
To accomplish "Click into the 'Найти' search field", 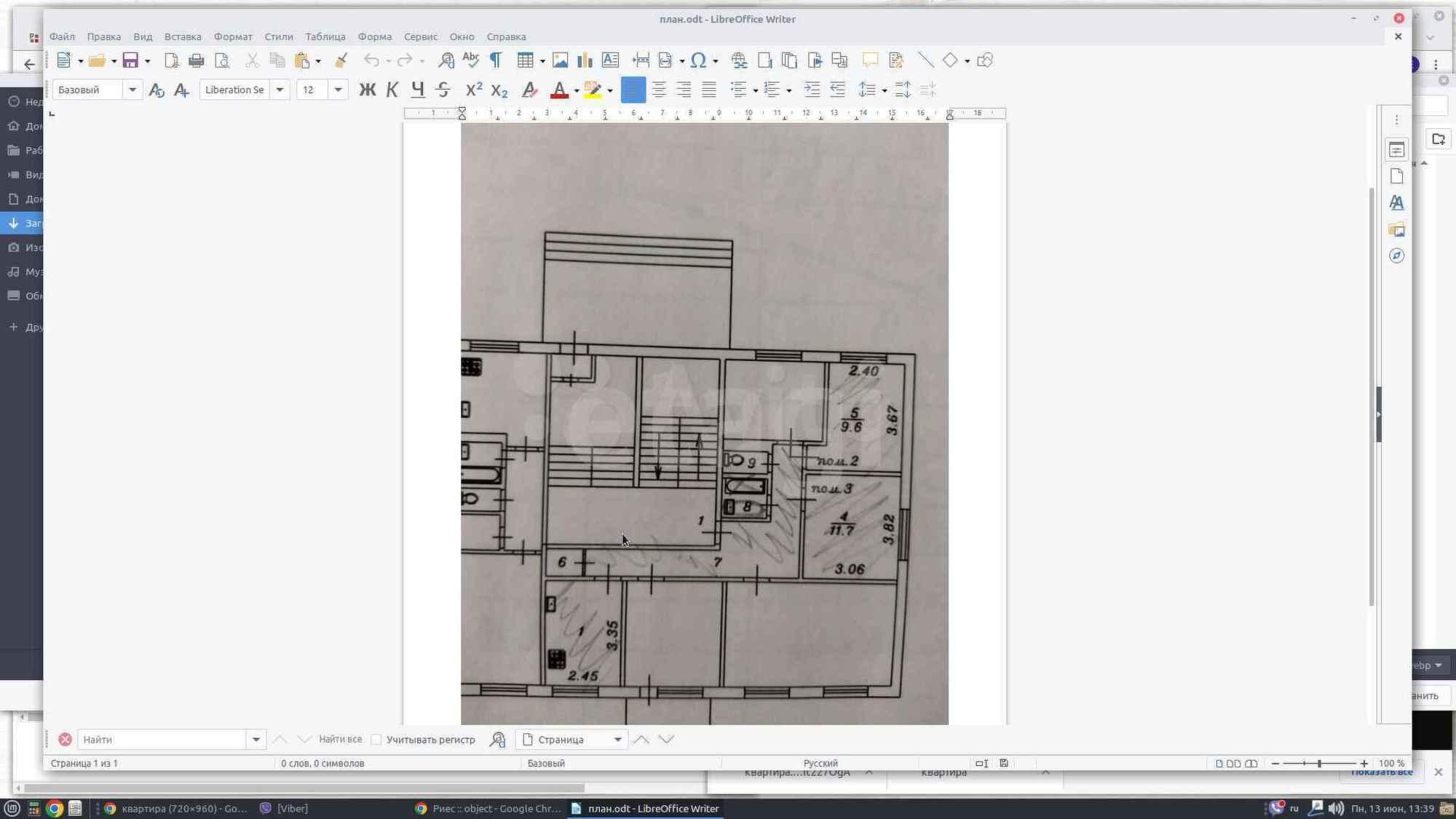I will (162, 740).
